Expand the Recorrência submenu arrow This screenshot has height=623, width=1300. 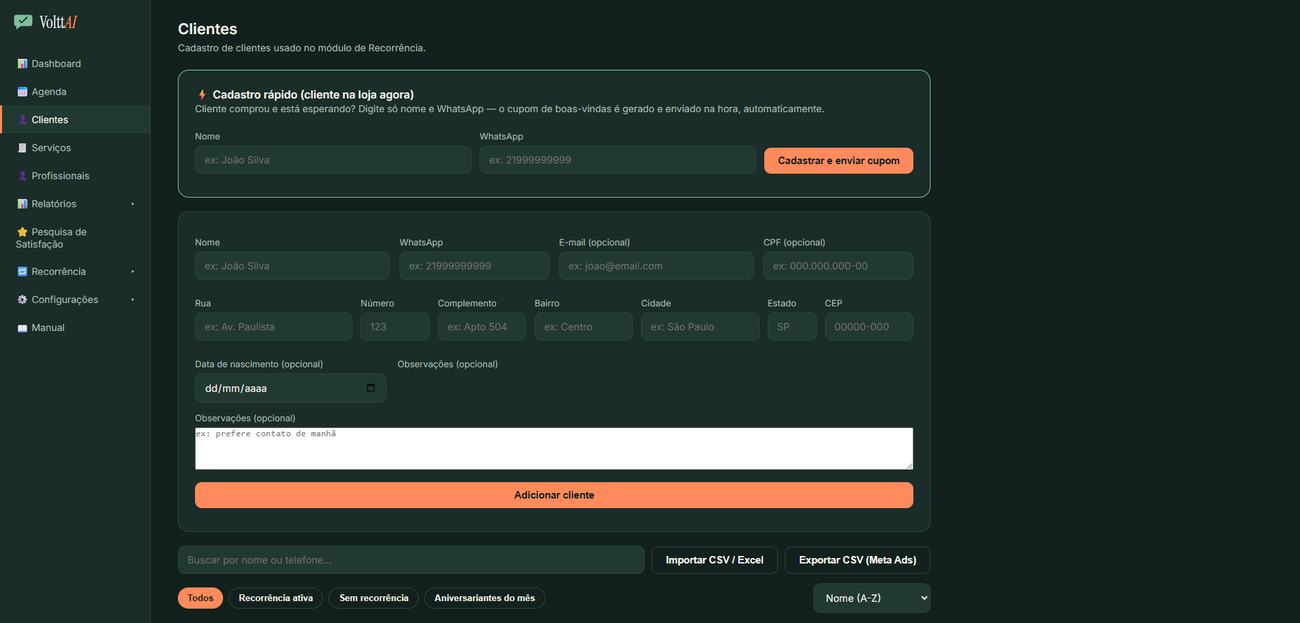132,272
